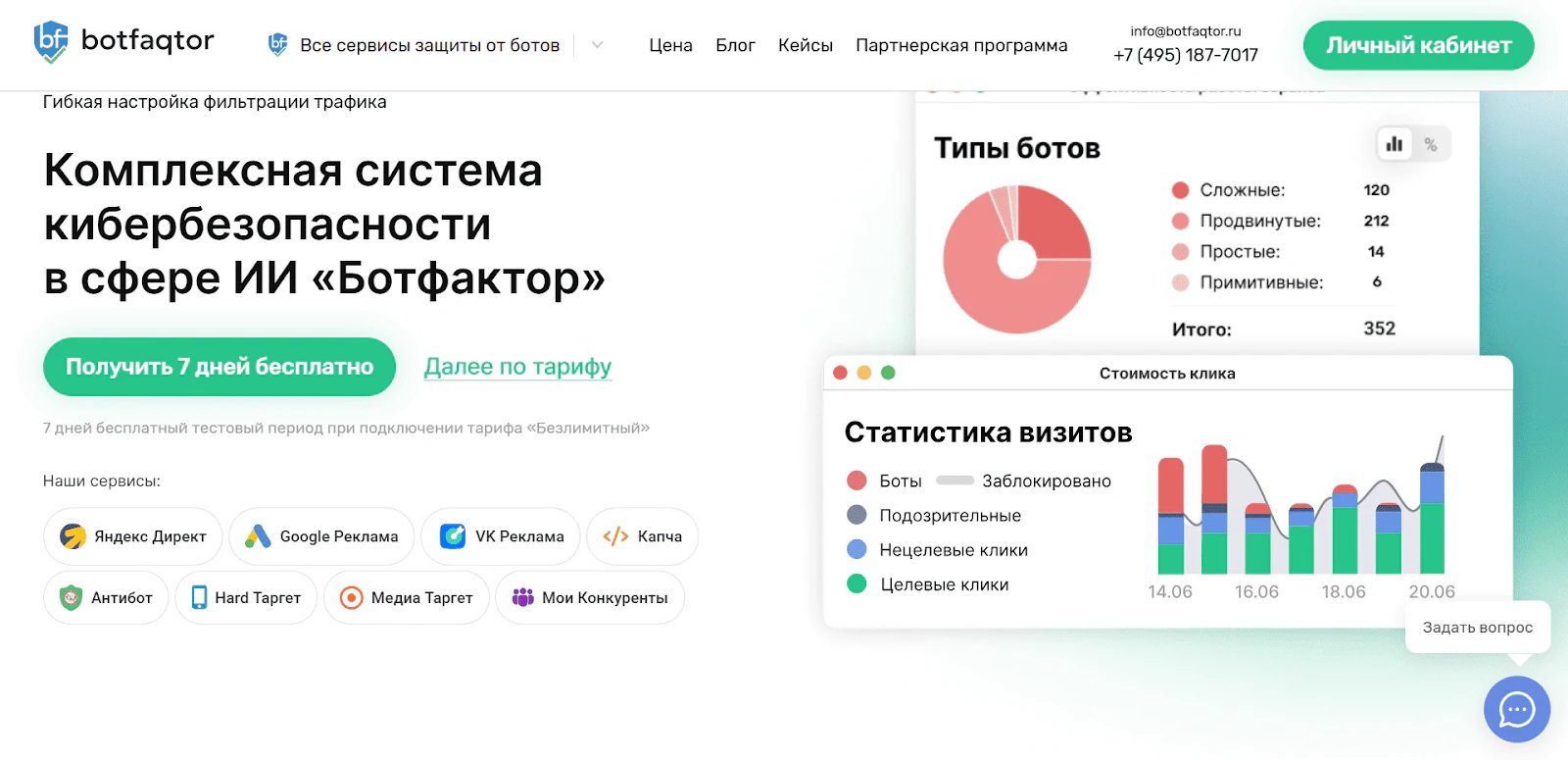Click the Продвинутые legend color dot

tap(1180, 221)
